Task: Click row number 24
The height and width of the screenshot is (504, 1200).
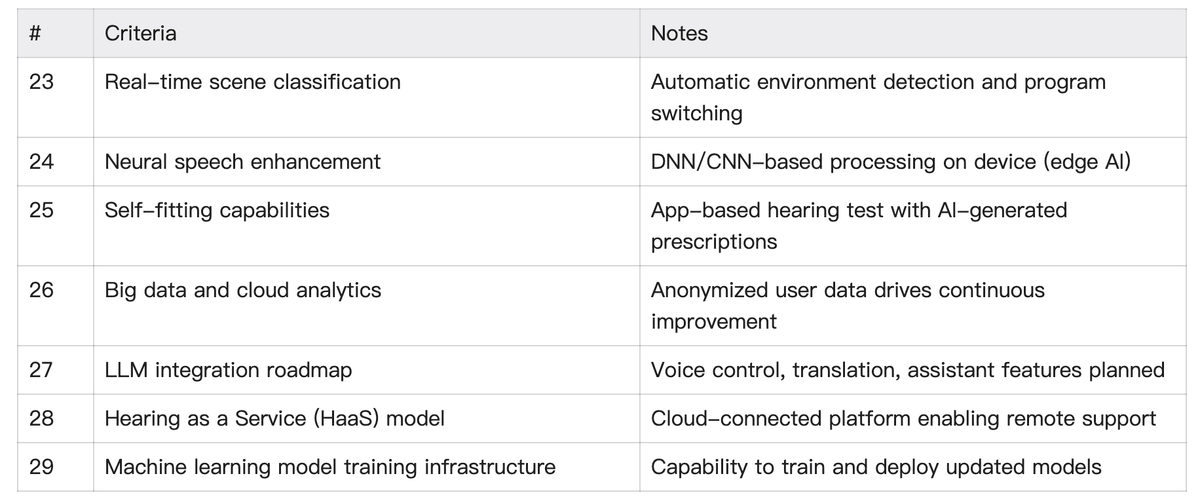Action: click(42, 161)
